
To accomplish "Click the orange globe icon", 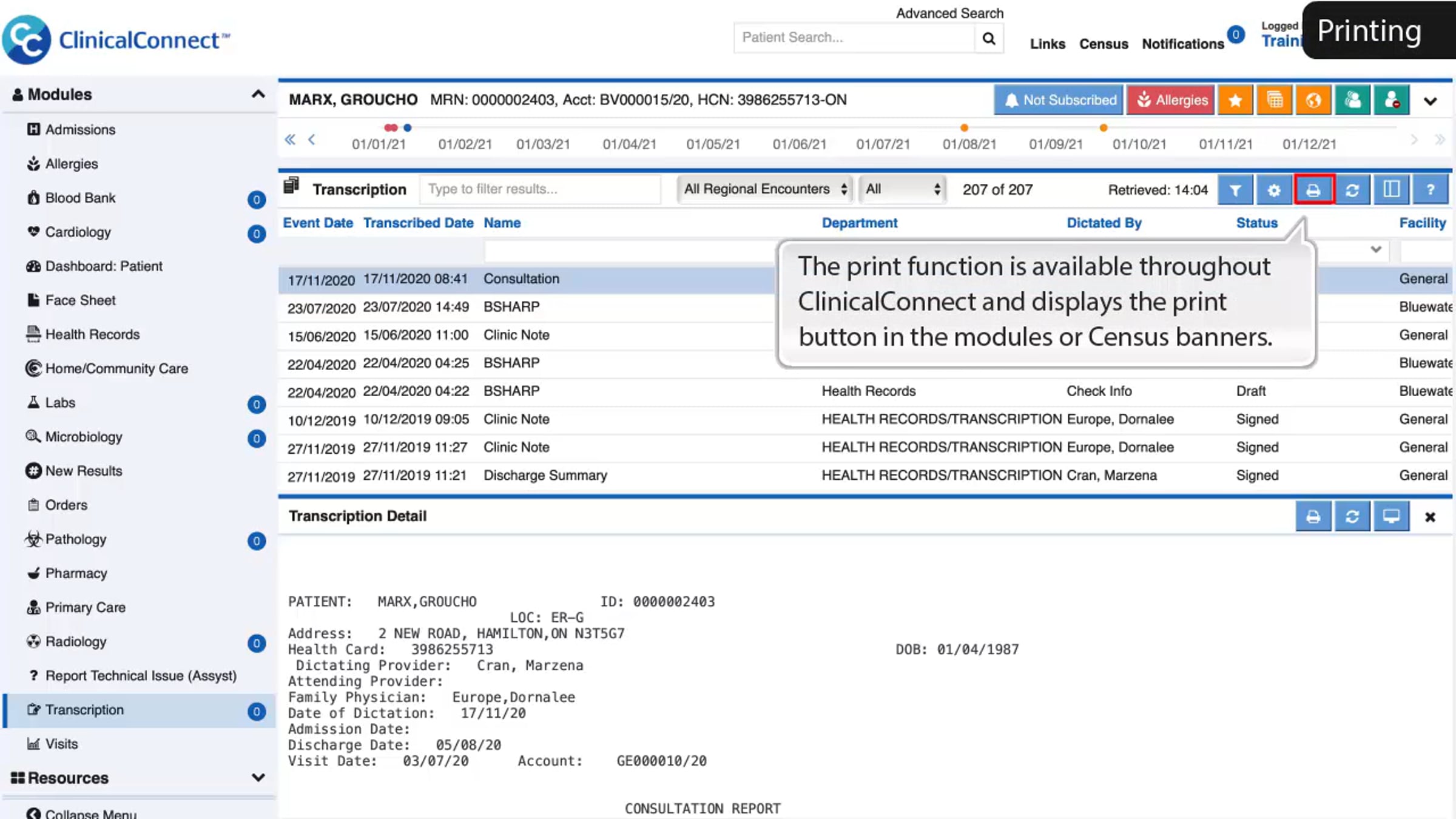I will click(1313, 100).
